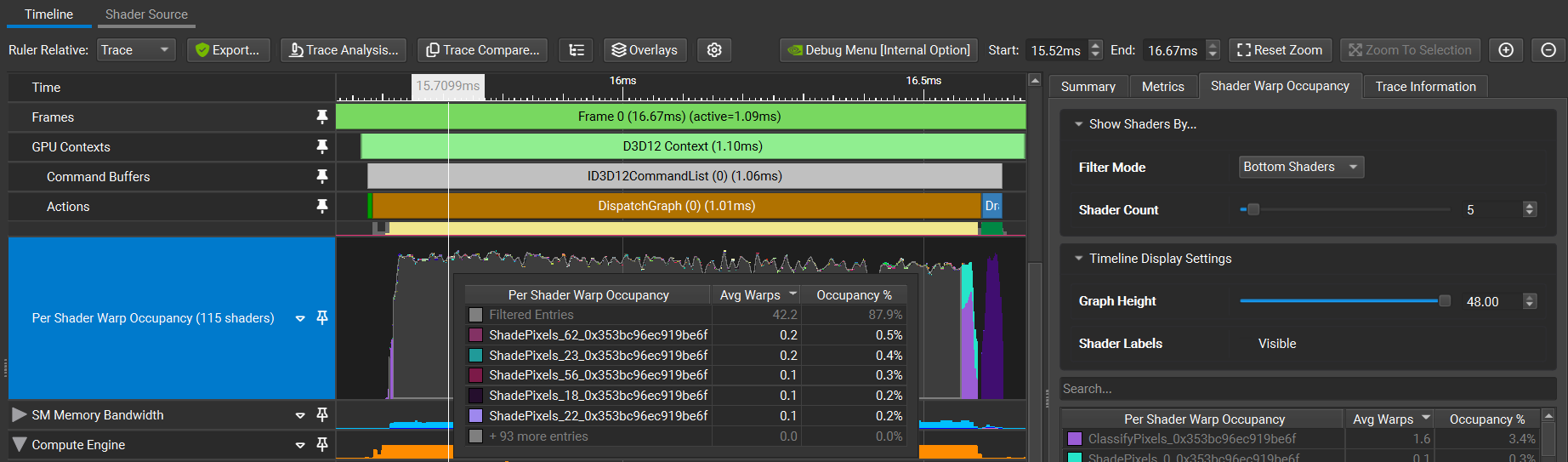This screenshot has width=1568, height=462.
Task: Pin the Compute Engine row
Action: 321,444
